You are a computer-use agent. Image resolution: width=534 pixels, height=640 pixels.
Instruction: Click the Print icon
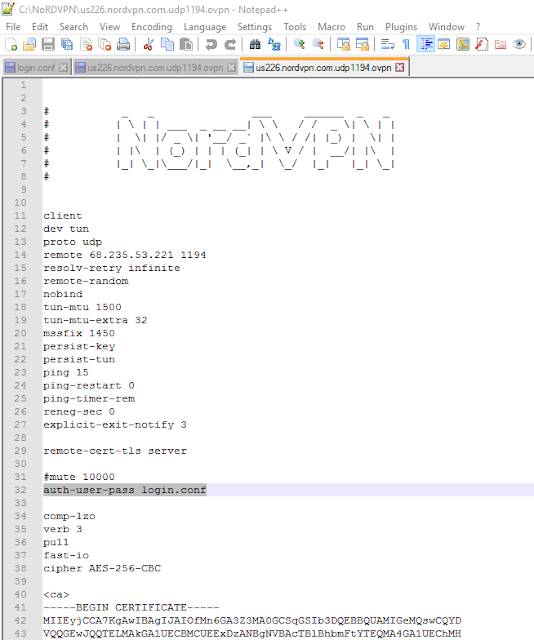(x=123, y=44)
